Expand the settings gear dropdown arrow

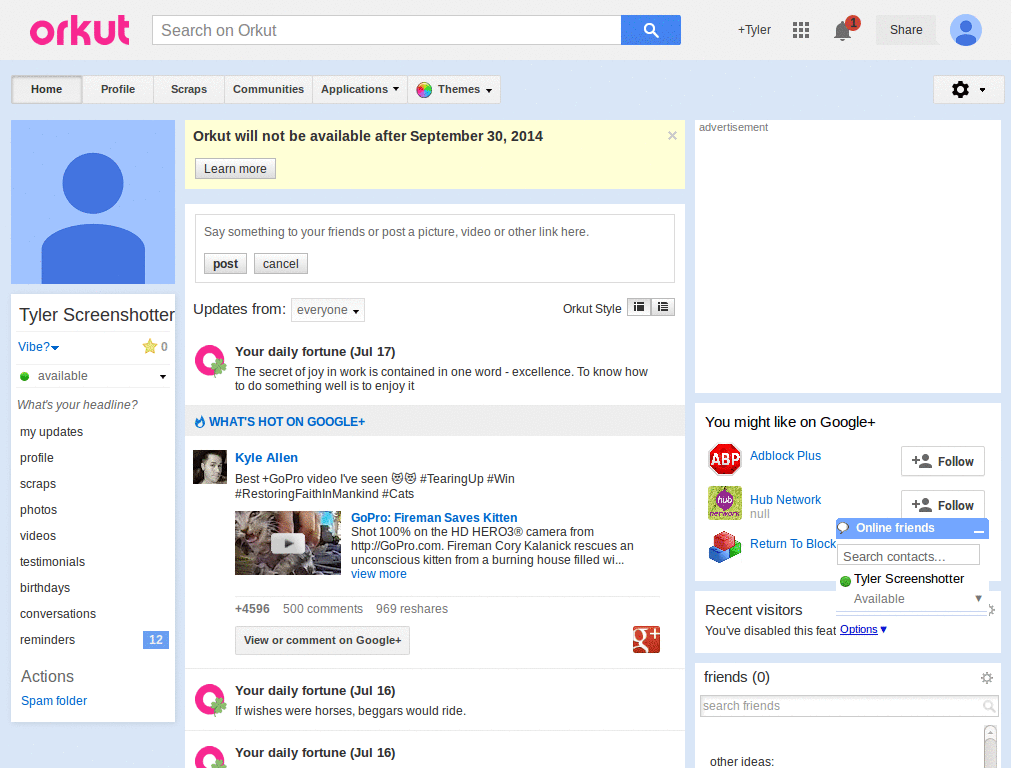(982, 90)
